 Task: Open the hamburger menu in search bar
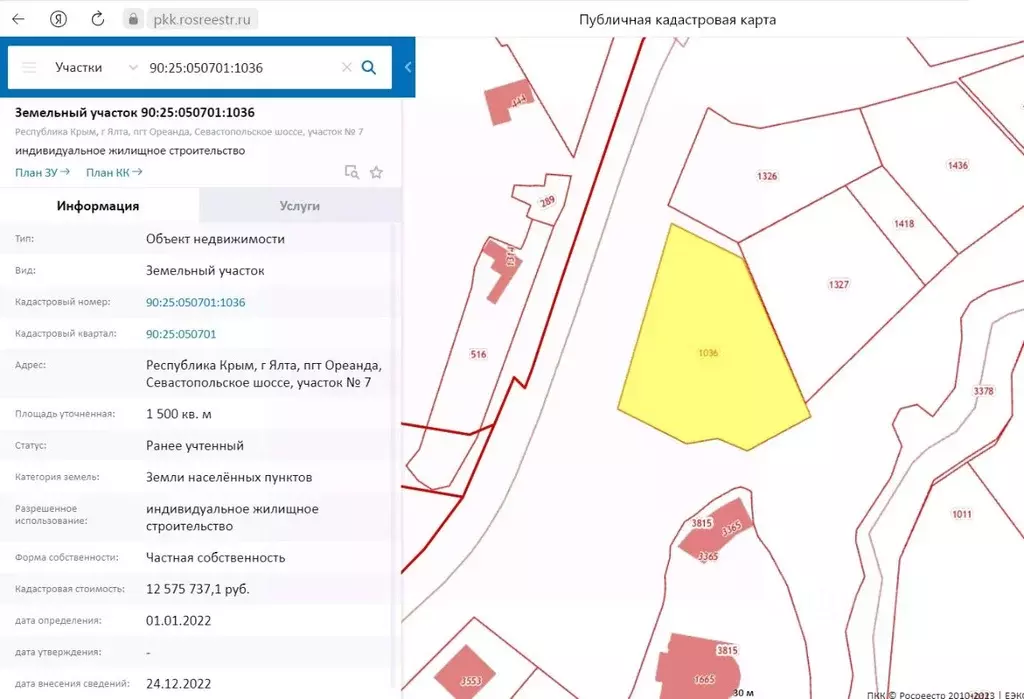tap(29, 68)
